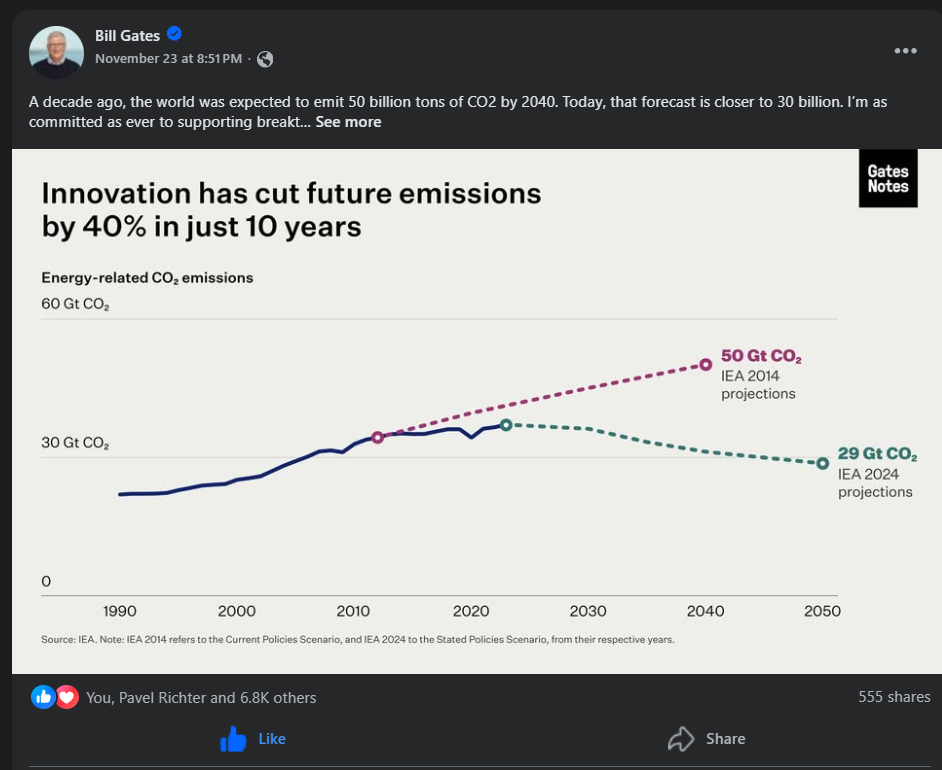Open the emissions chart title image
The image size is (942, 770).
pyautogui.click(x=291, y=209)
